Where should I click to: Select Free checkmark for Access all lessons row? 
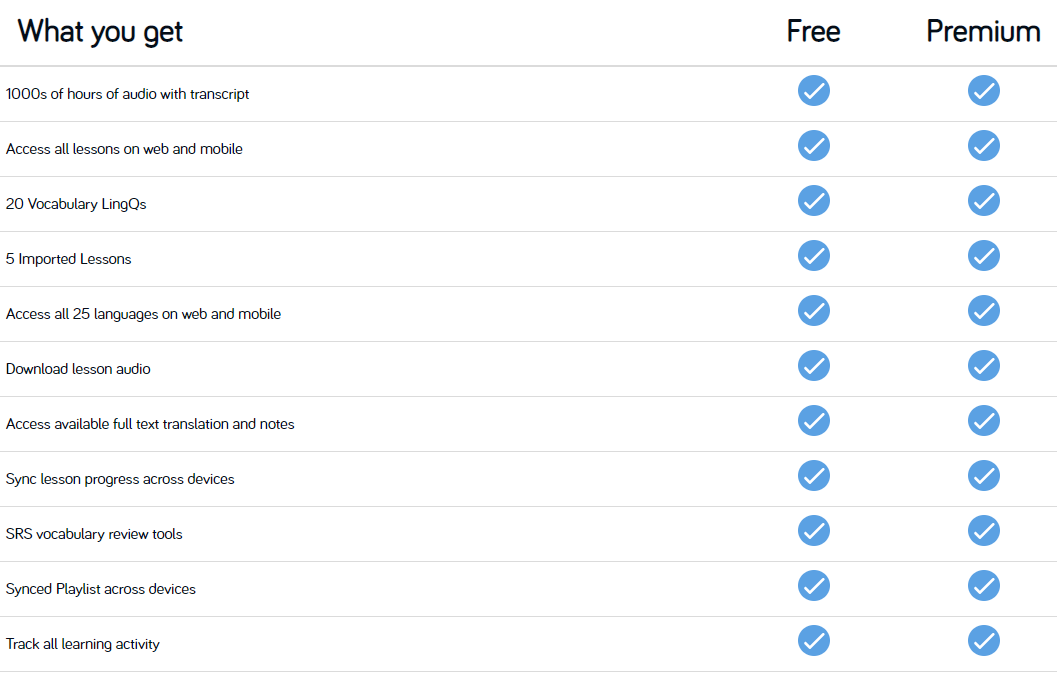814,146
